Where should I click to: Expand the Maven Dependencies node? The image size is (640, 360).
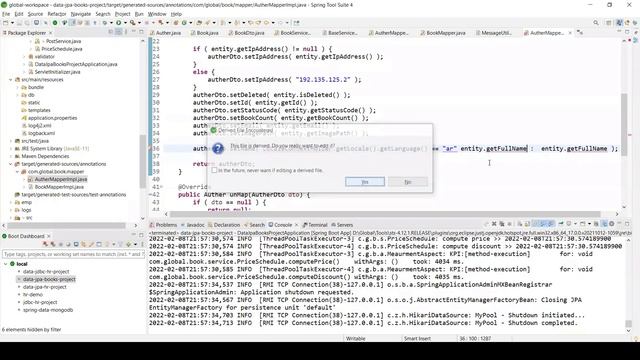[11, 156]
